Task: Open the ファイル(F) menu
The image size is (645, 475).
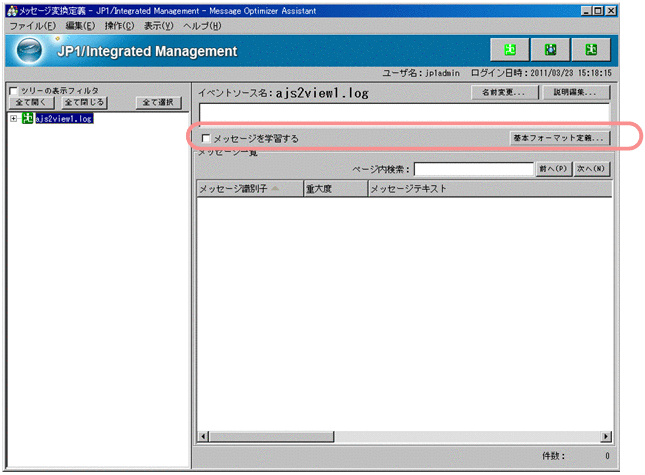Action: point(29,25)
